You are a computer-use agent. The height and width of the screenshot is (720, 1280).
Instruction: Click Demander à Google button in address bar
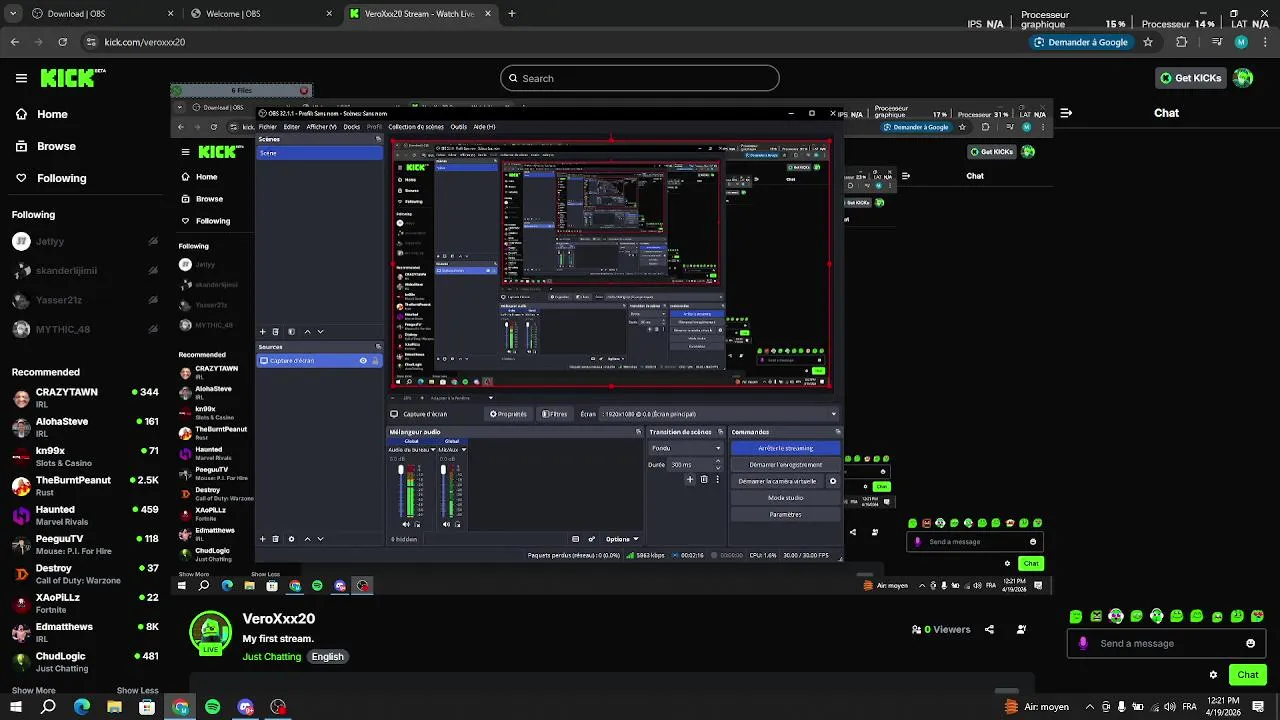pos(1080,42)
